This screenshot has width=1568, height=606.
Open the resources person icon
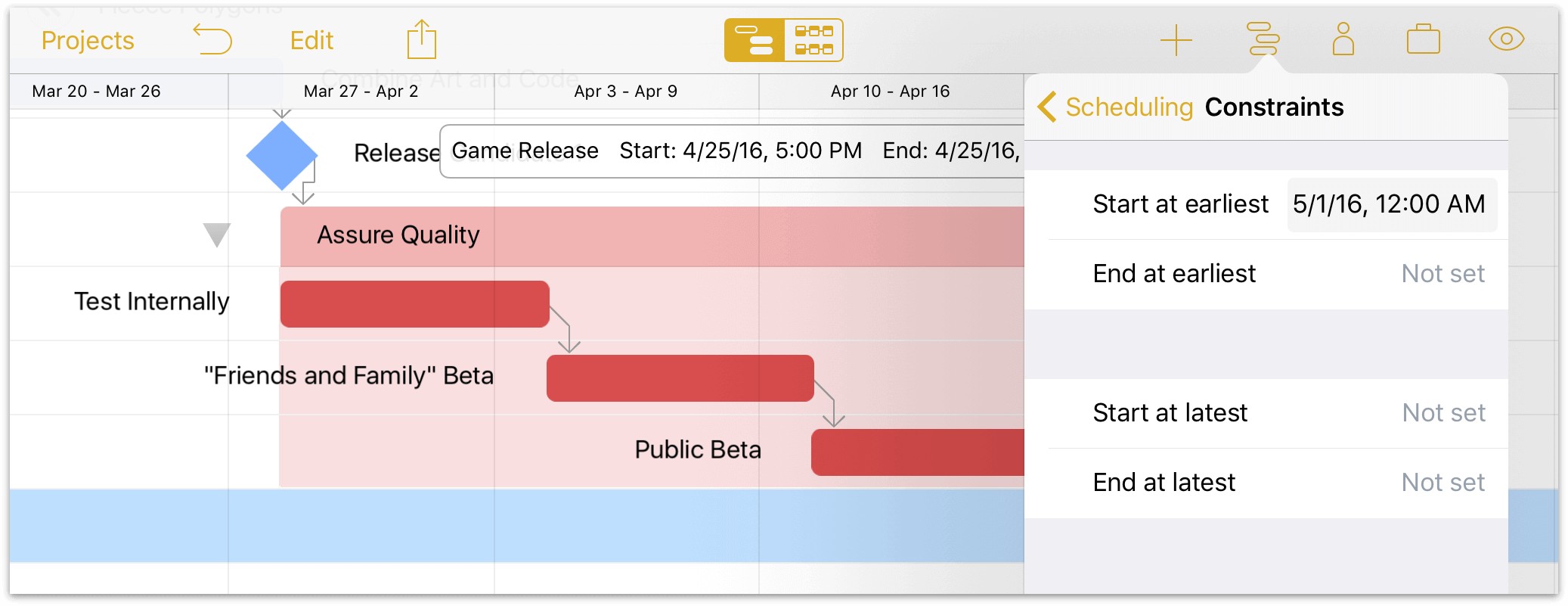[1343, 39]
